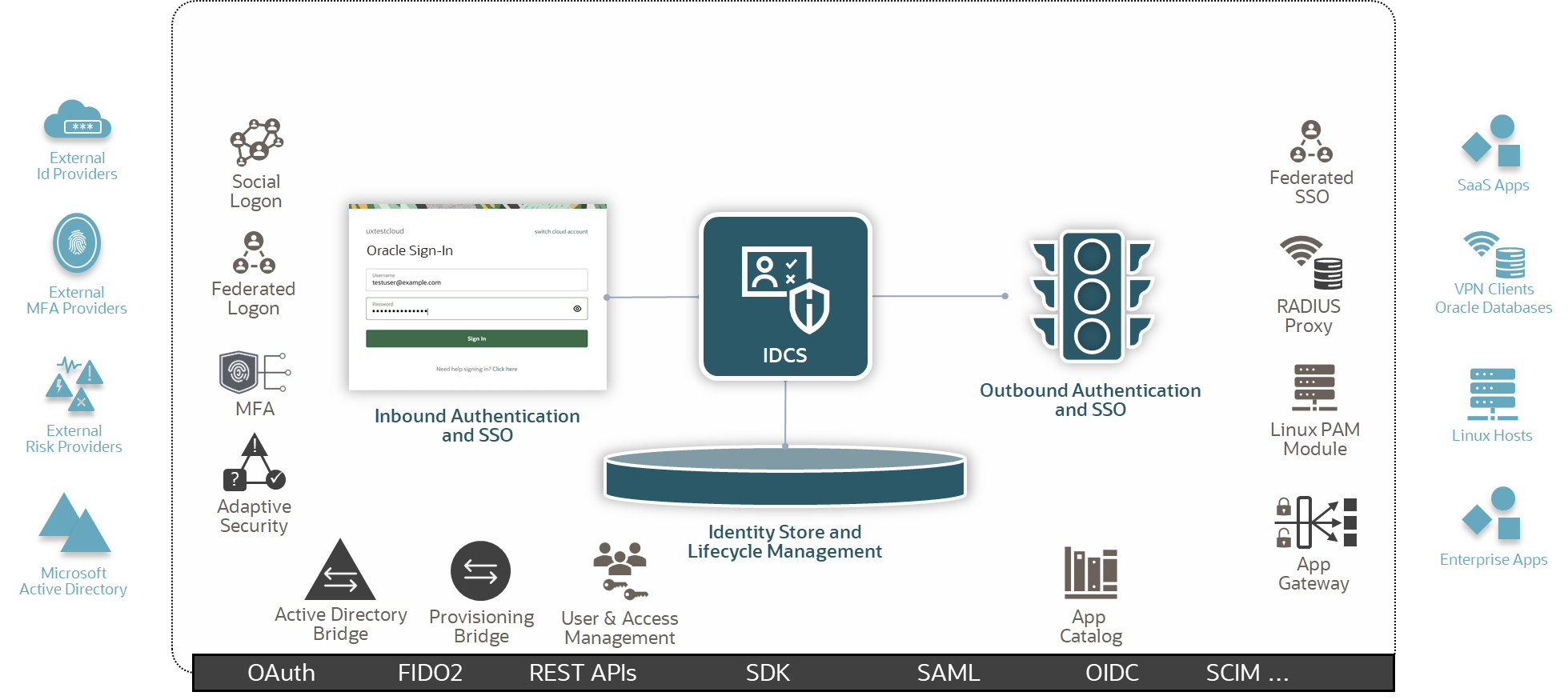Click the MFA shield fingerprint icon
The height and width of the screenshot is (700, 1568).
click(x=255, y=373)
